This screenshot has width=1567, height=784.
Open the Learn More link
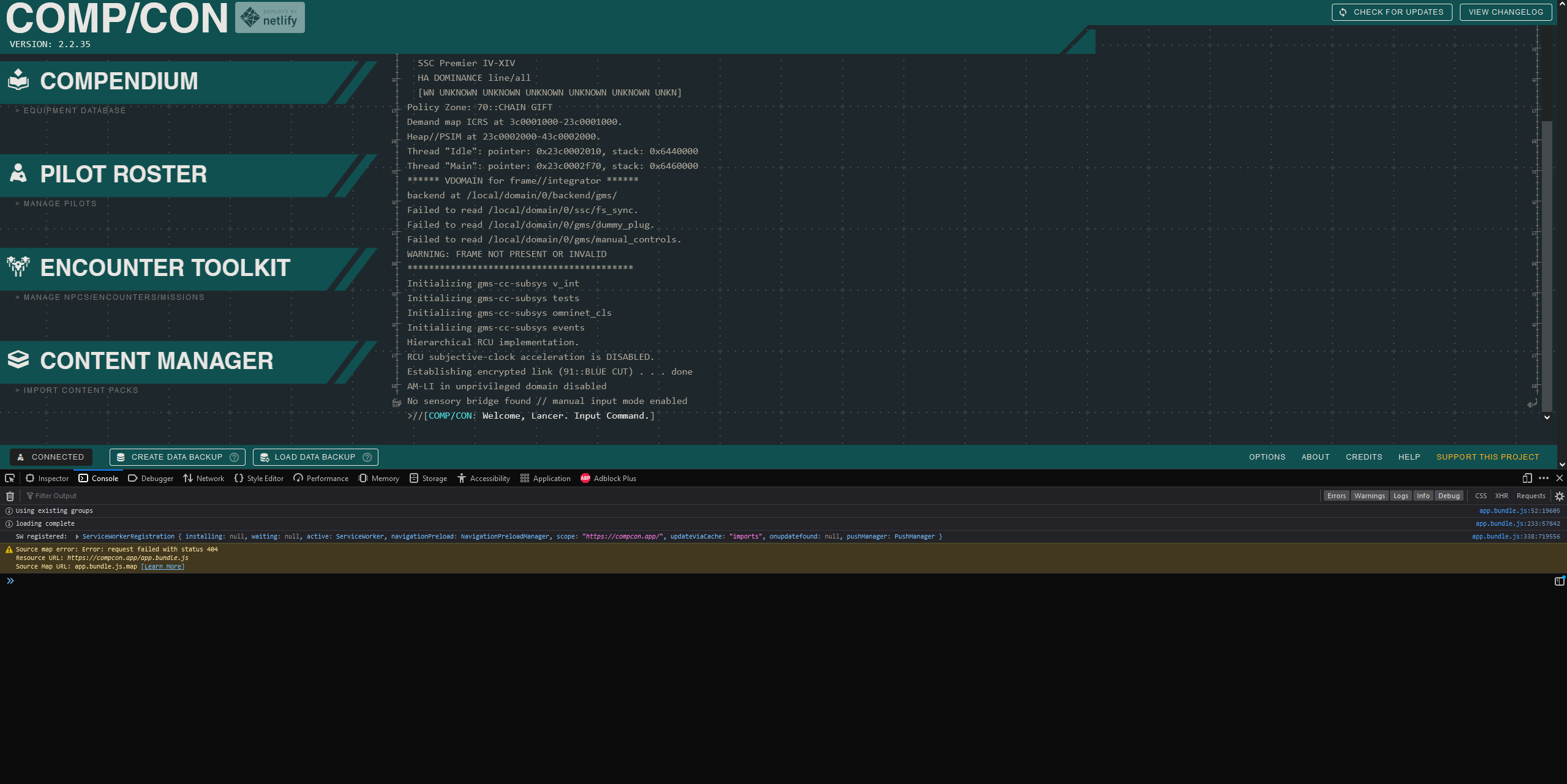tap(162, 567)
